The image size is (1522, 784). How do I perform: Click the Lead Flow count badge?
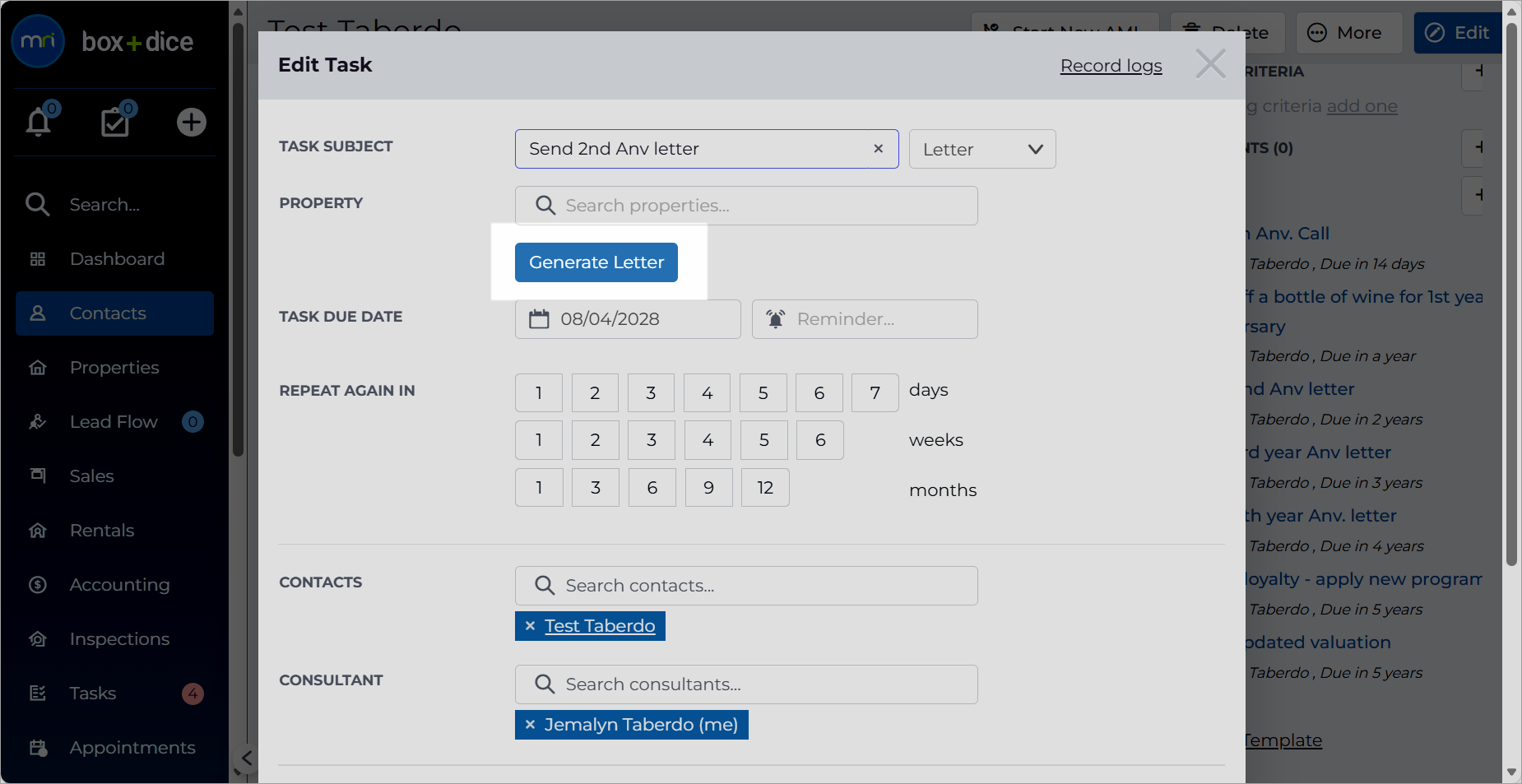(193, 422)
